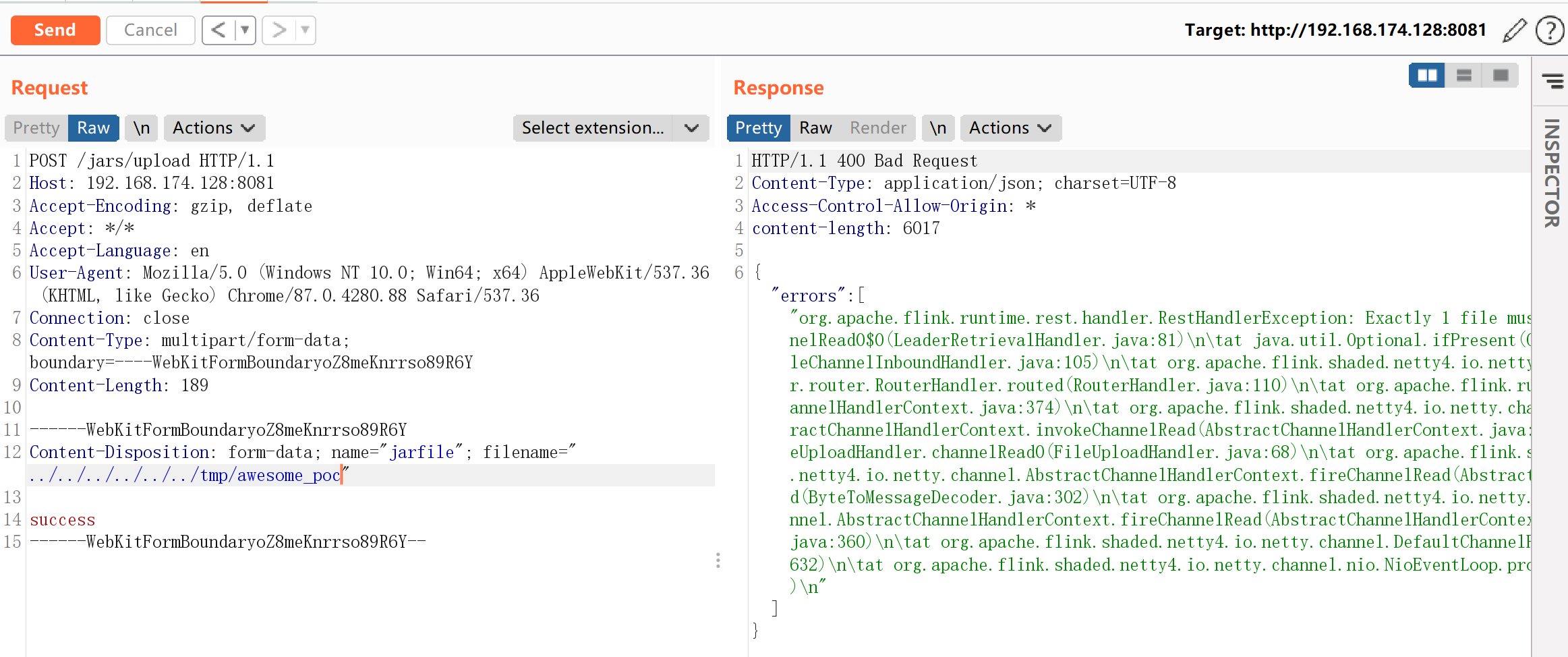Switch to top-bottom stacked layout view
Image resolution: width=1568 pixels, height=657 pixels.
click(x=1463, y=76)
